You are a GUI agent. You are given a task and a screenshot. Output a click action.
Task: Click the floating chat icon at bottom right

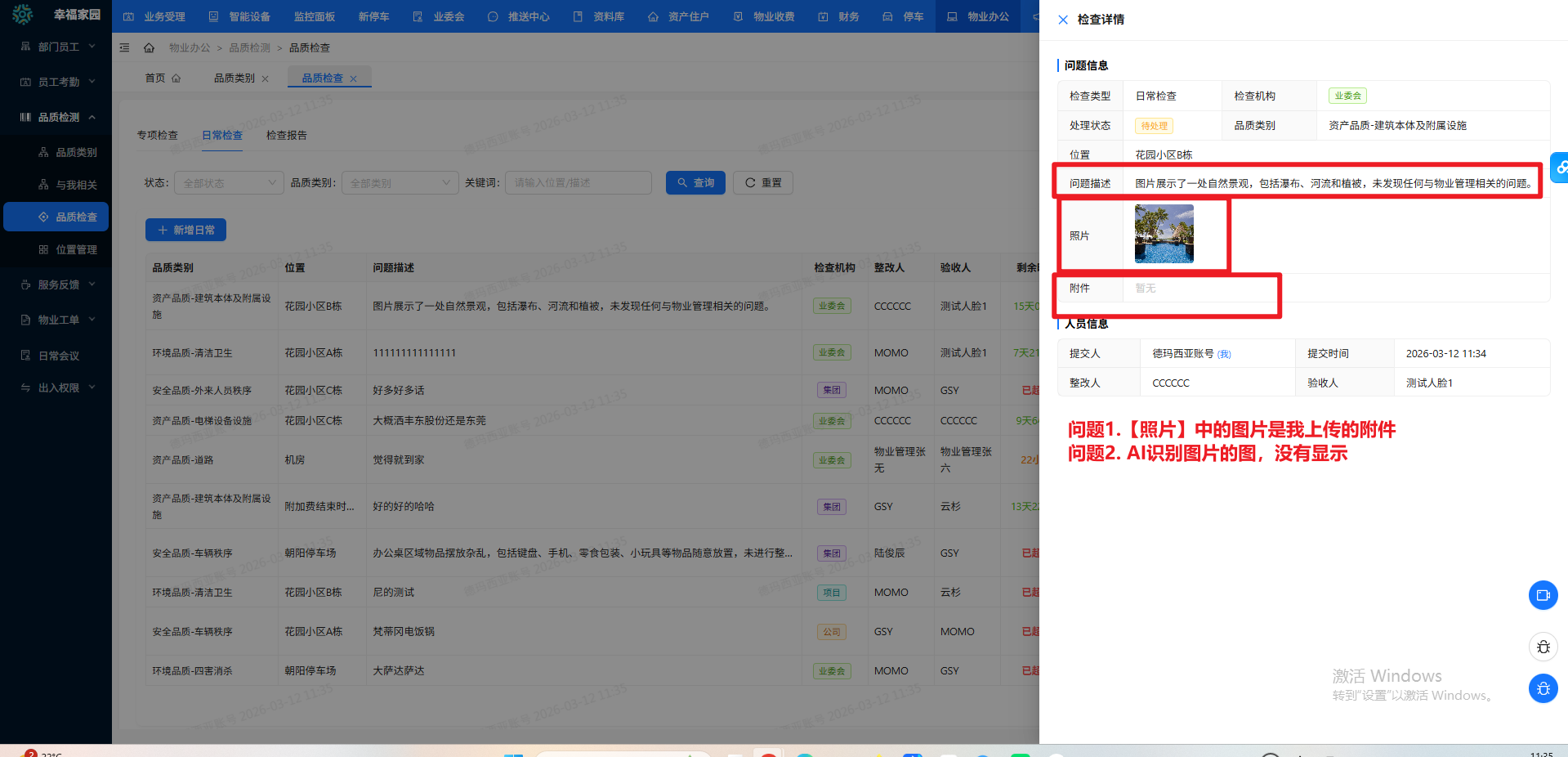click(1543, 595)
